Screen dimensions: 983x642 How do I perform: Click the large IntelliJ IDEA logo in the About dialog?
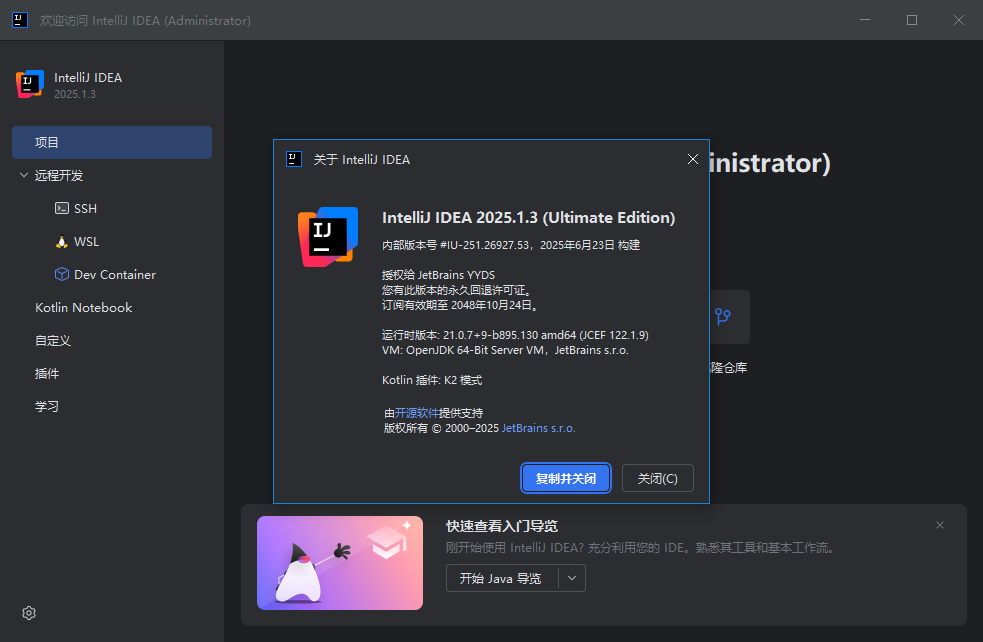[328, 237]
